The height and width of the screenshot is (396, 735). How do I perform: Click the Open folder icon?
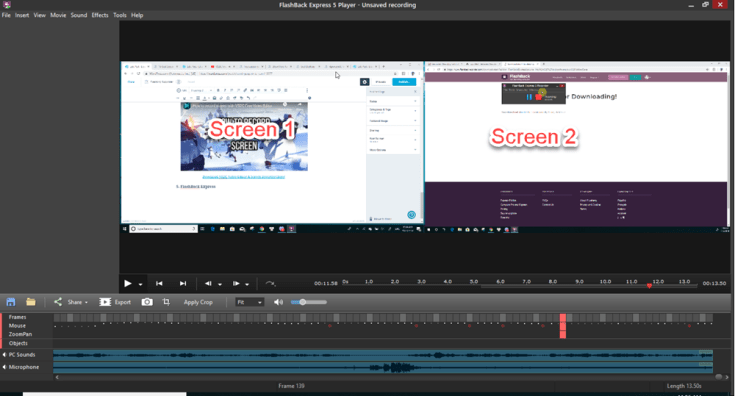coord(31,302)
